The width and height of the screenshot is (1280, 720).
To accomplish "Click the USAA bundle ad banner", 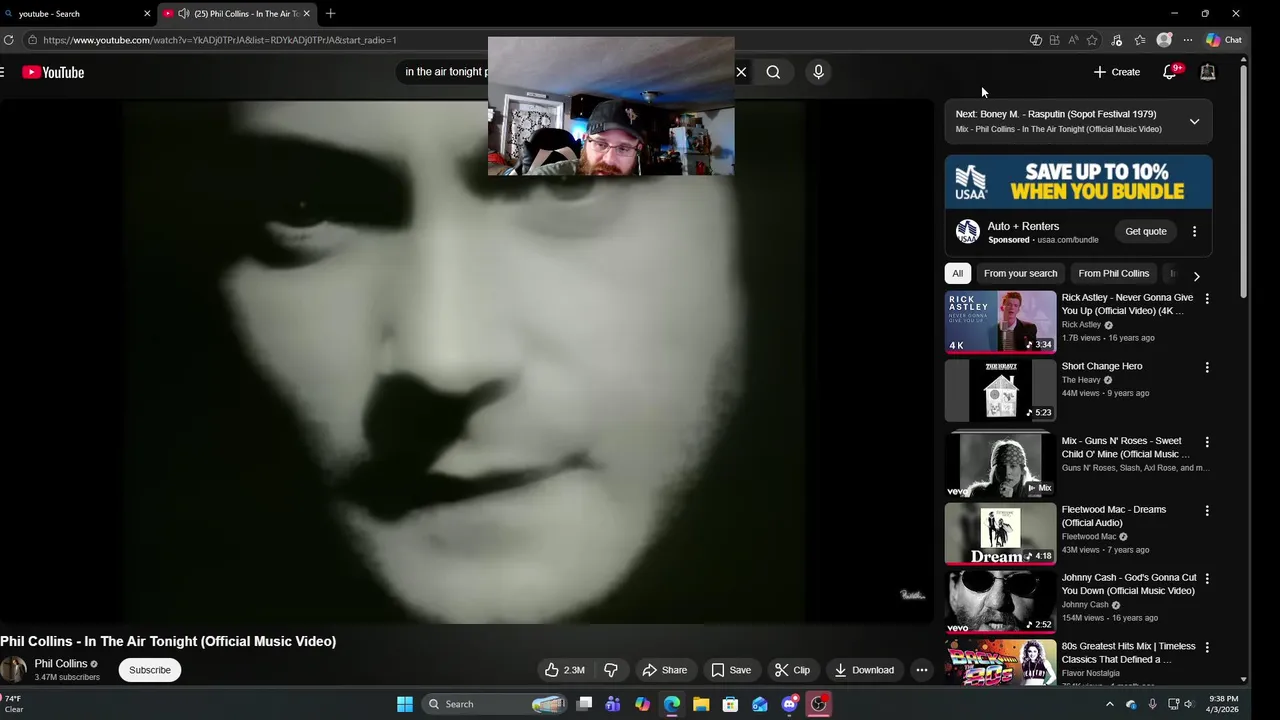I will click(x=1078, y=182).
